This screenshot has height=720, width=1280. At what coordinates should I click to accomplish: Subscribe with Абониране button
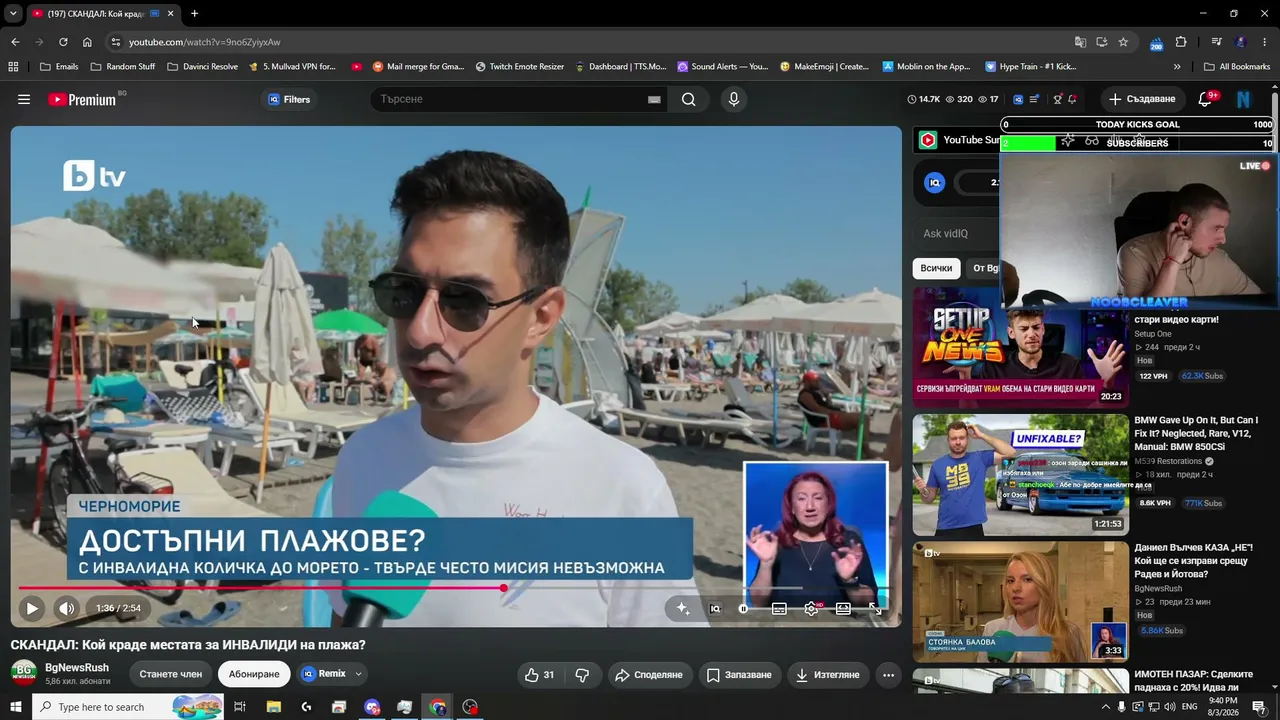pyautogui.click(x=254, y=674)
